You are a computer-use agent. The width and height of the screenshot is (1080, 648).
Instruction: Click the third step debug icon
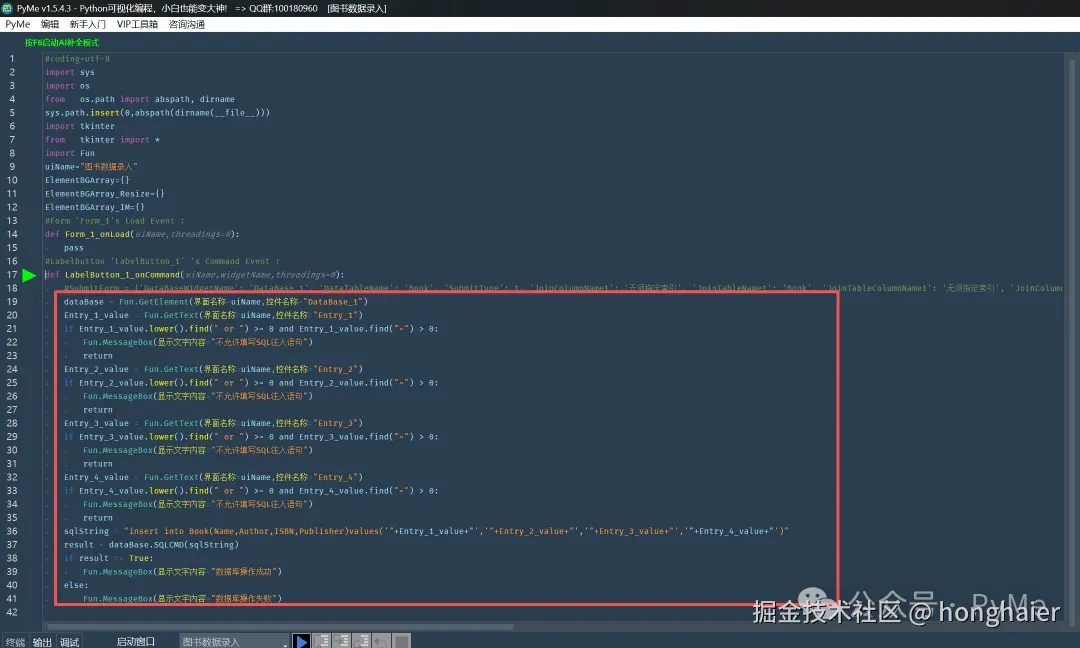(x=361, y=642)
